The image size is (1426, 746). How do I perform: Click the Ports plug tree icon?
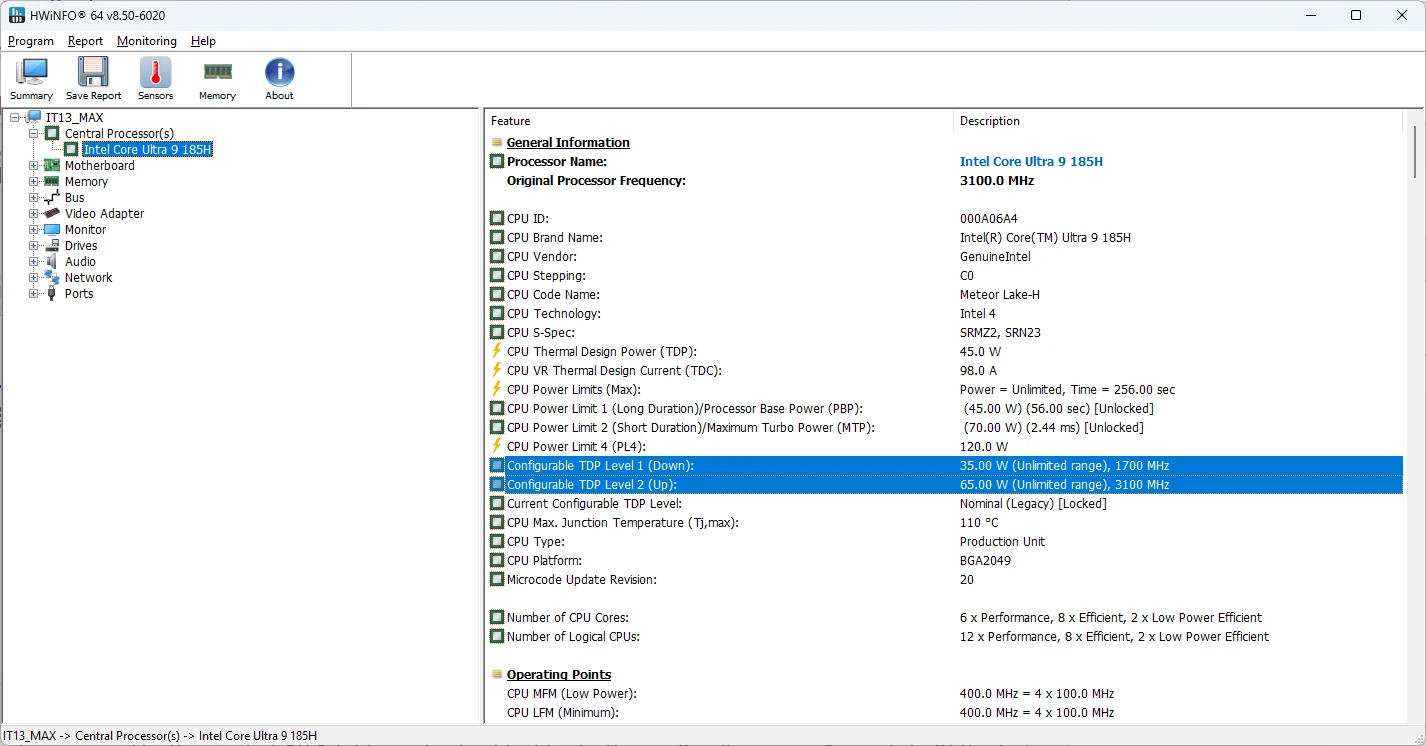[53, 294]
